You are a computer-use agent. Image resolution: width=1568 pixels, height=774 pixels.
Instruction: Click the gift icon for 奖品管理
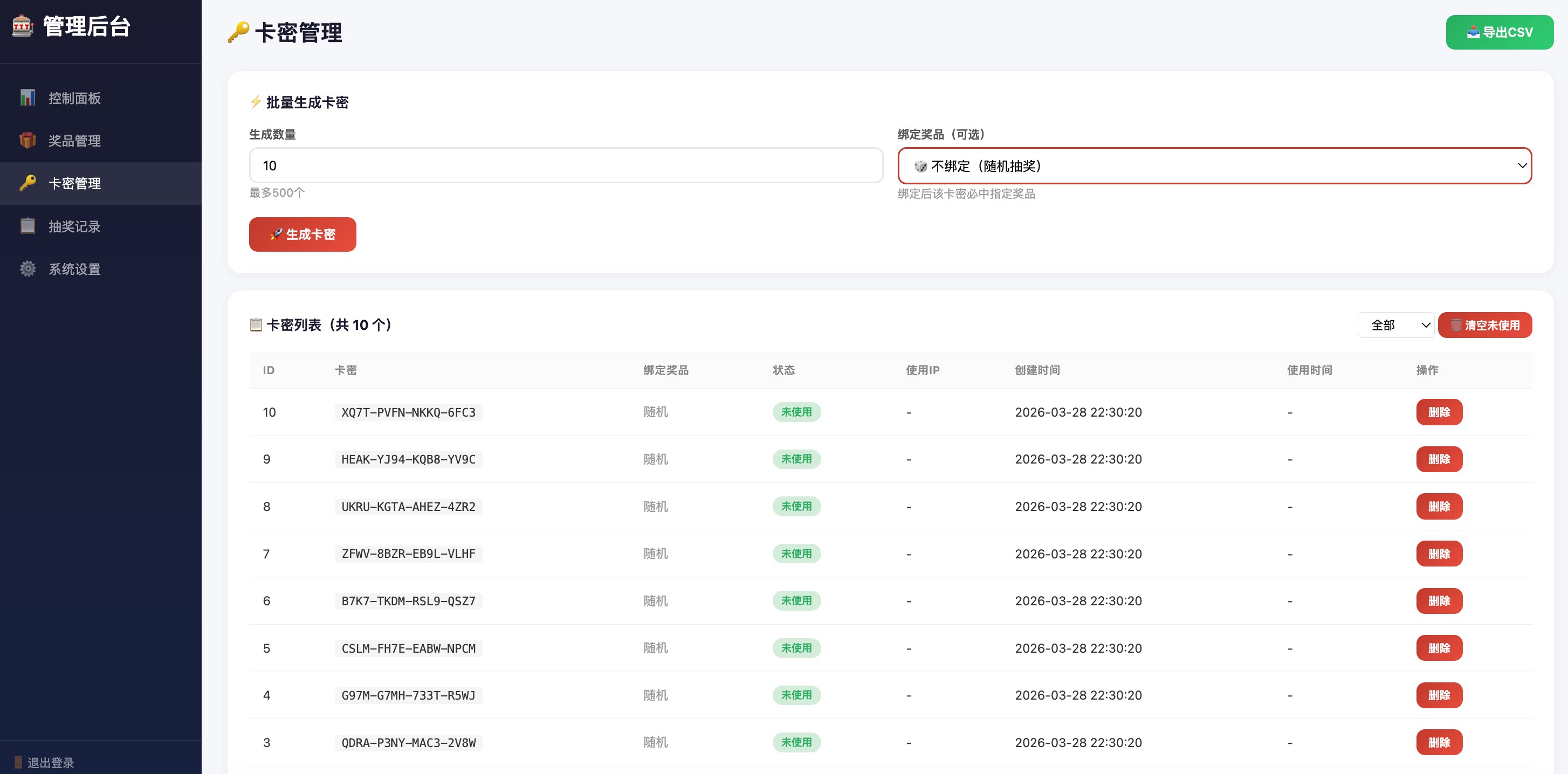(x=27, y=141)
